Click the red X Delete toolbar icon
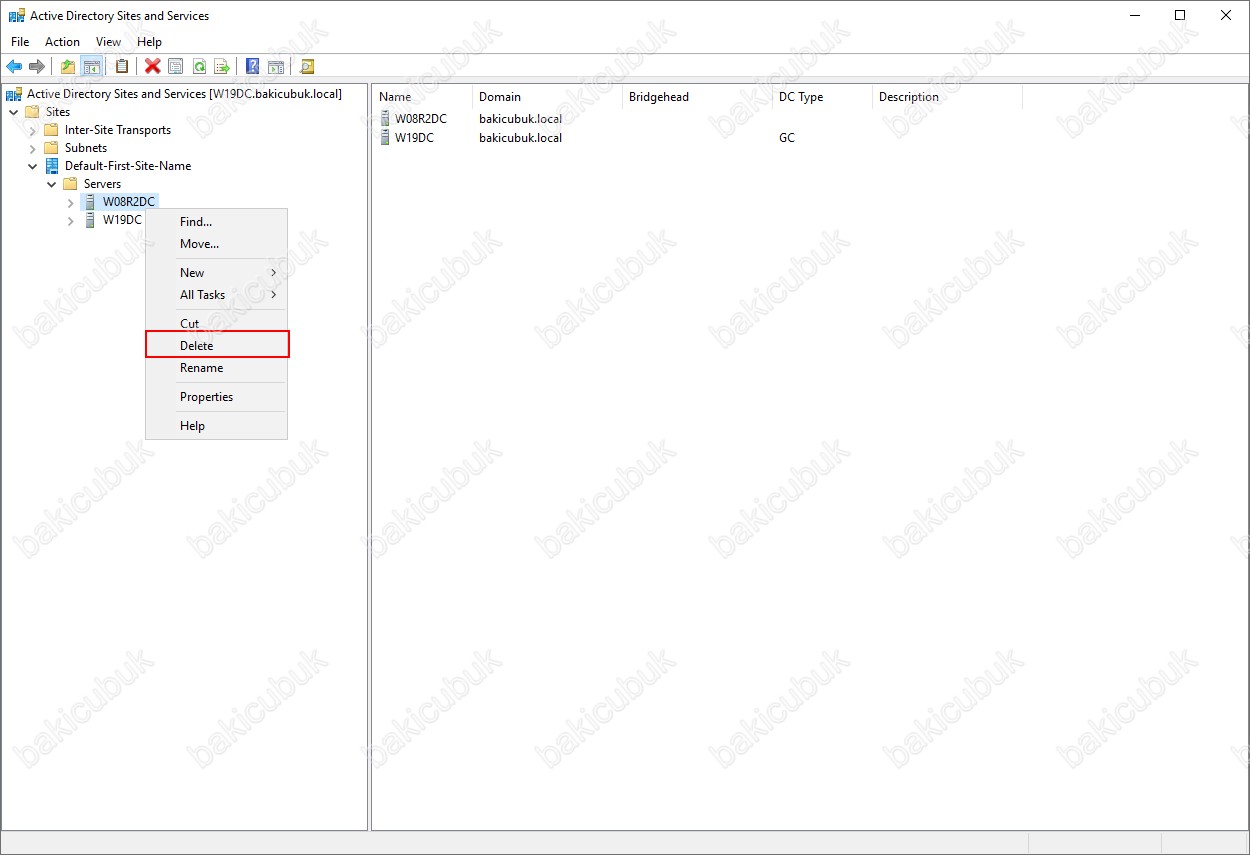Screen dimensions: 1250x855 tap(153, 67)
